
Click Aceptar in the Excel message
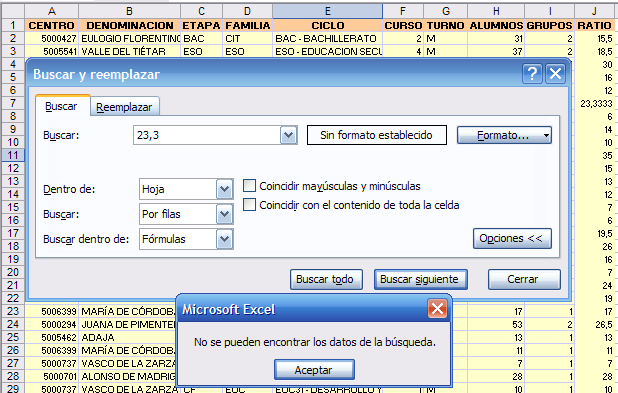pos(314,370)
